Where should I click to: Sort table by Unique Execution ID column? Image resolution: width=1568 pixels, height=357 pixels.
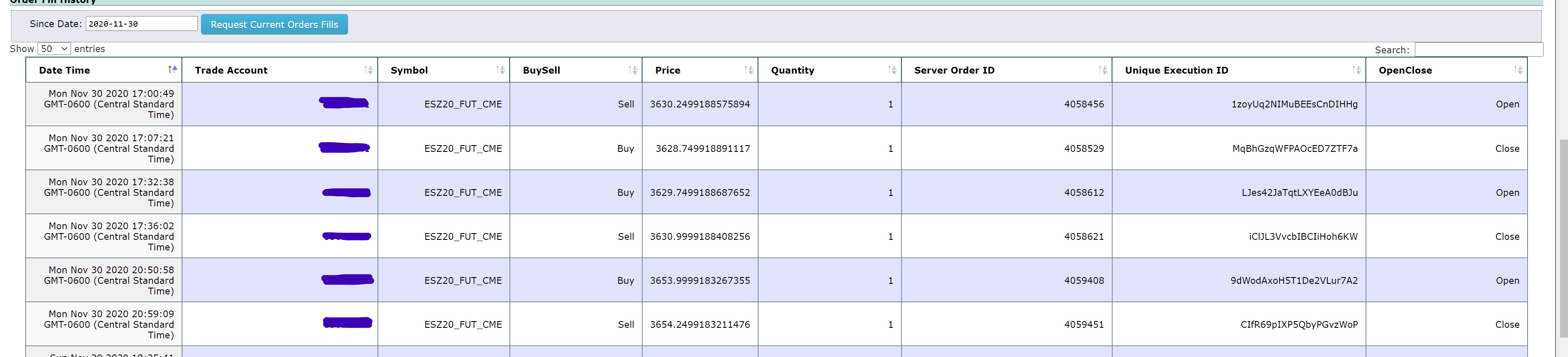[1238, 70]
